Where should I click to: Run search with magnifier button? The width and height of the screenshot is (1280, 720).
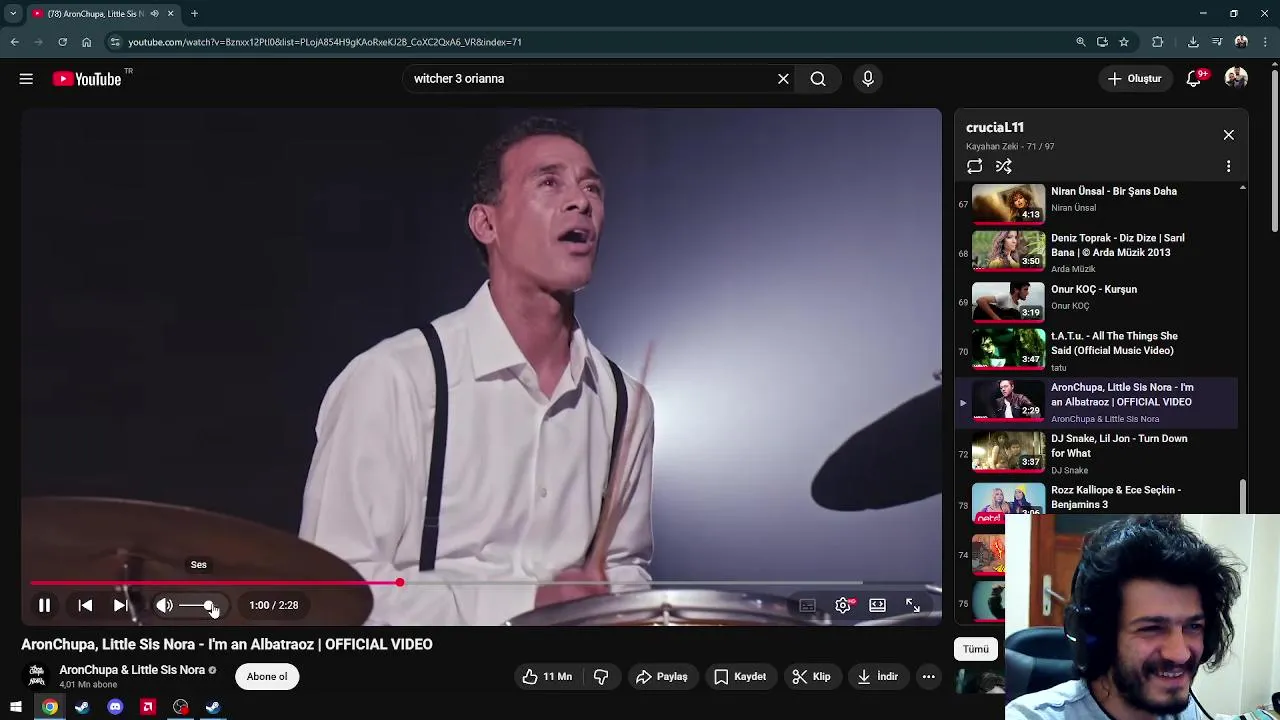818,79
